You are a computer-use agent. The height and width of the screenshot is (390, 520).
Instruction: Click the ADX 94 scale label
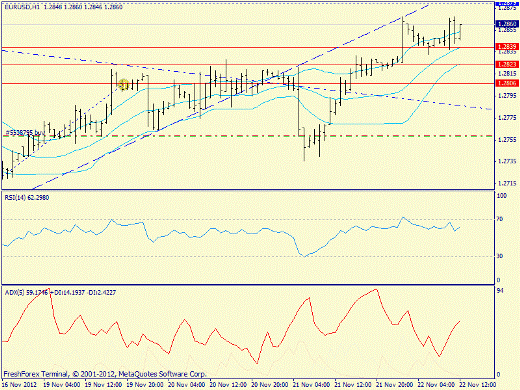tap(500, 291)
